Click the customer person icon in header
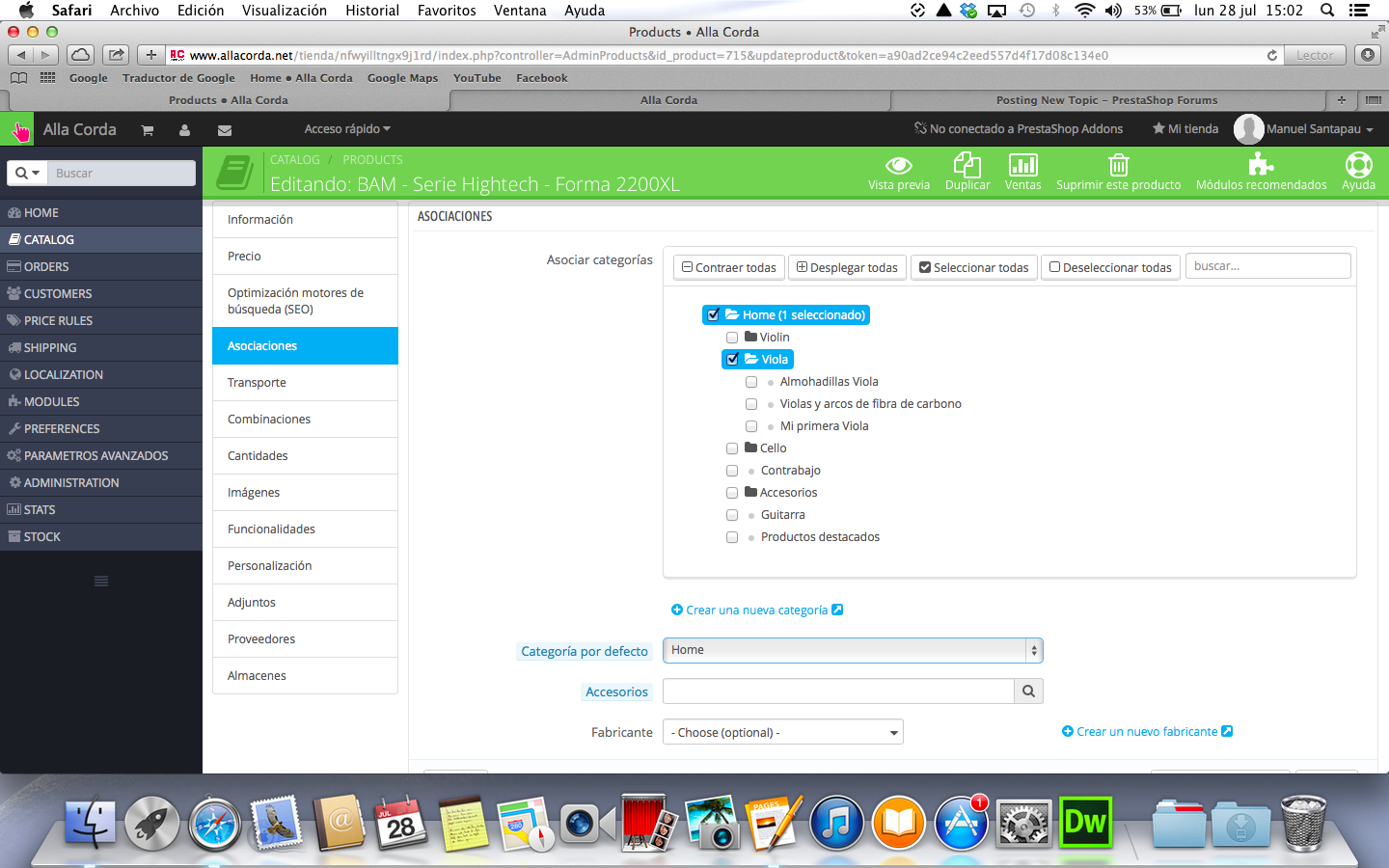This screenshot has width=1389, height=868. pyautogui.click(x=184, y=130)
